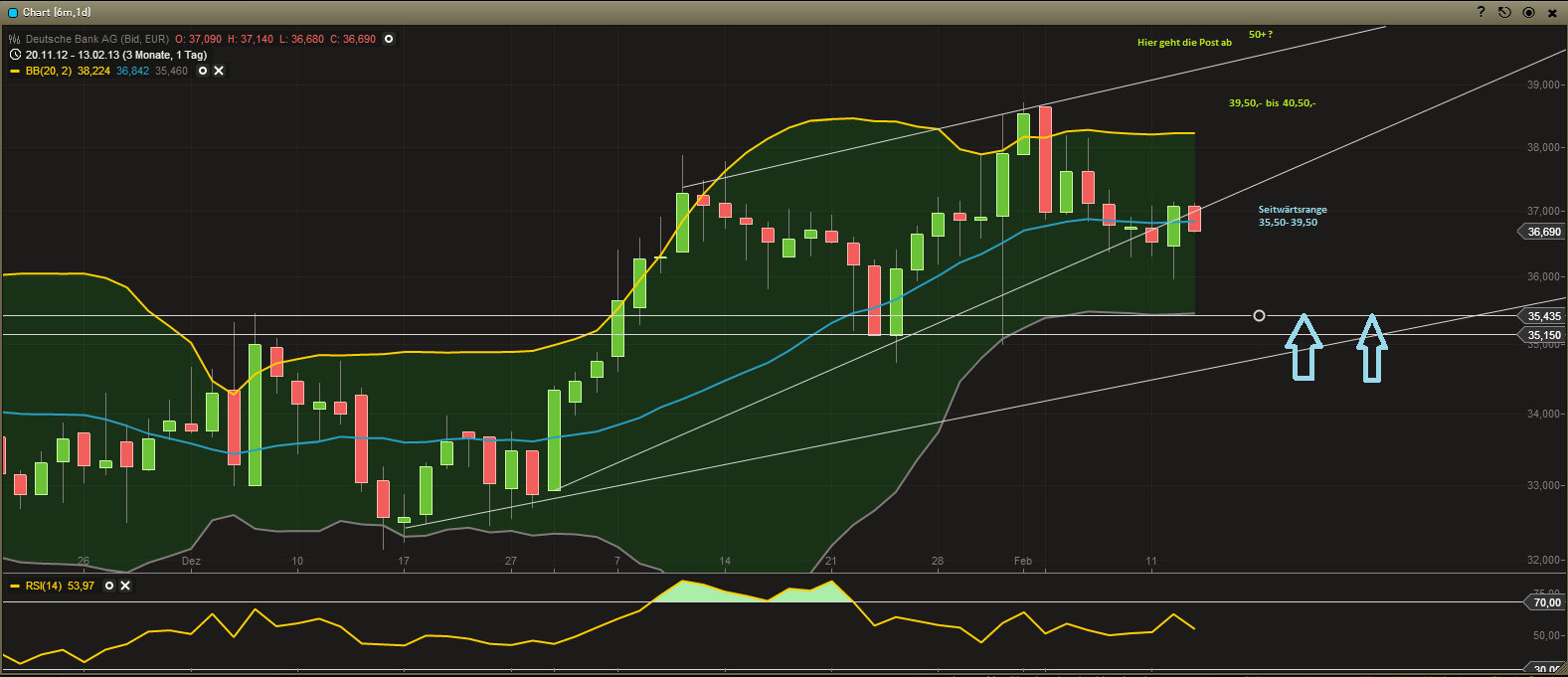Screen dimensions: 1568x677
Task: Click the '35,50-39,50' annotation text
Action: tap(1288, 223)
